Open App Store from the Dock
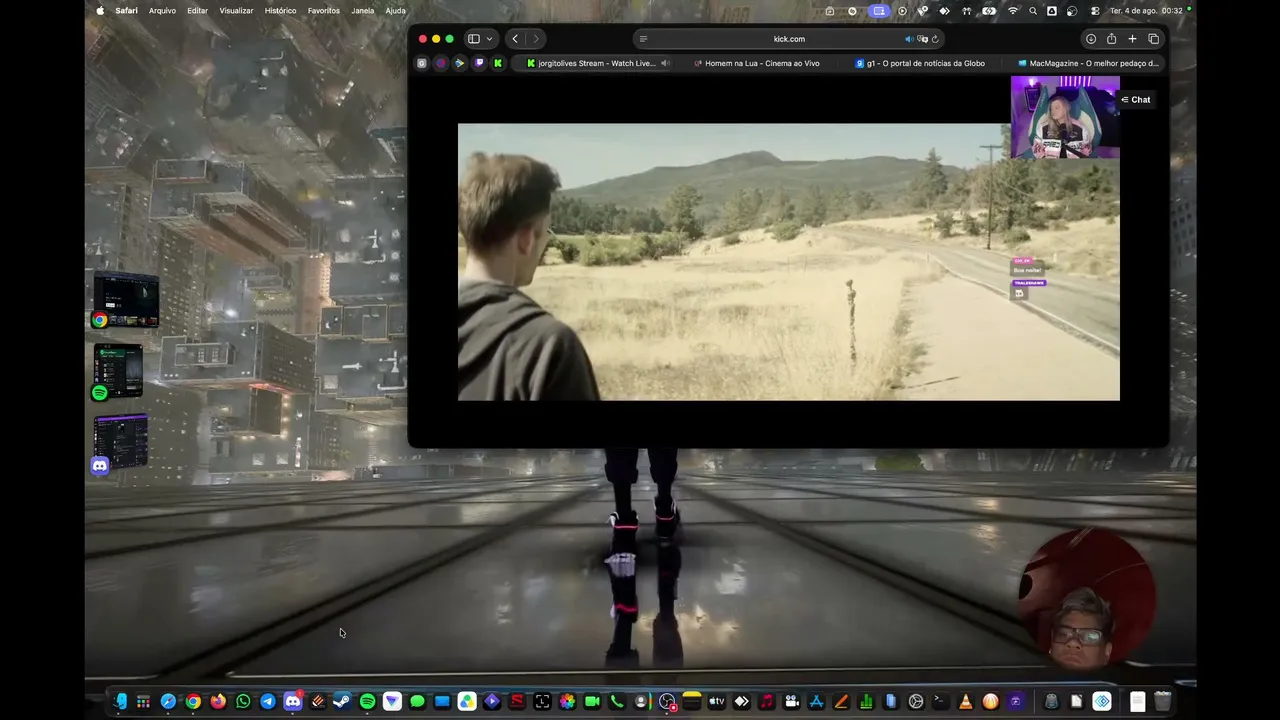1280x720 pixels. click(816, 702)
